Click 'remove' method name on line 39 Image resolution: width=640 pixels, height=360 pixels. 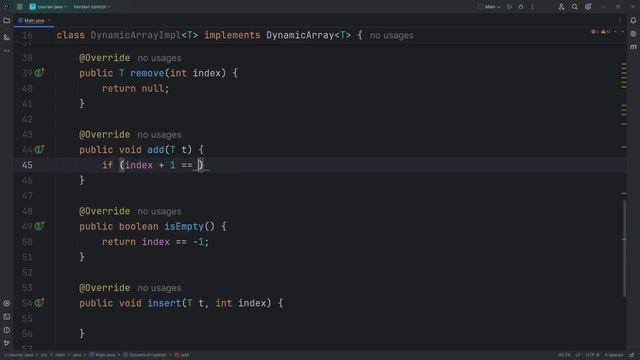(x=147, y=73)
